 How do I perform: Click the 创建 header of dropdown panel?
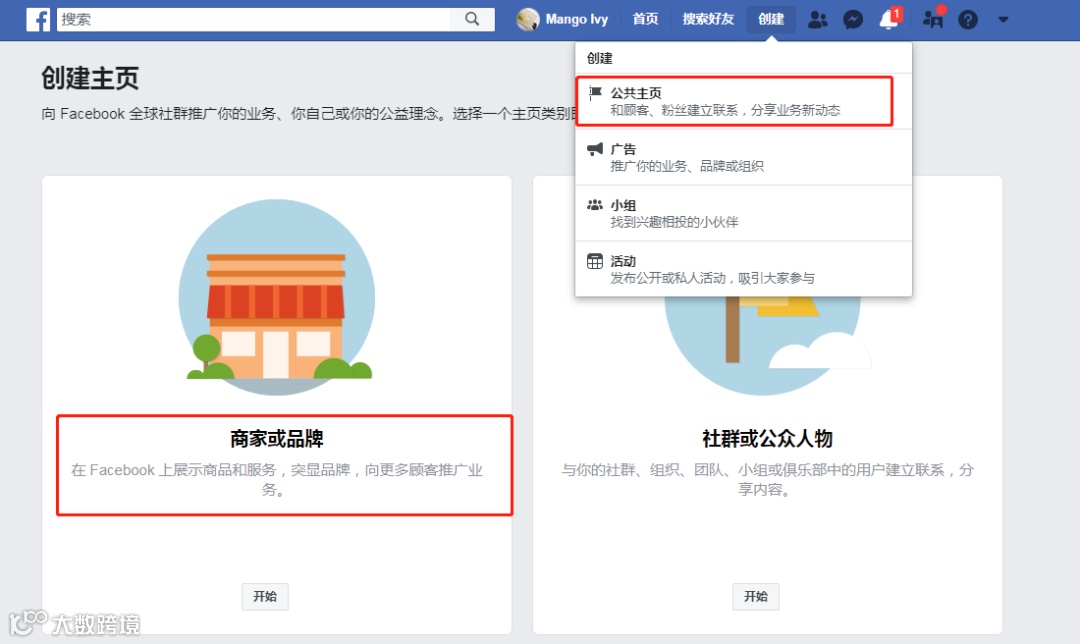[599, 59]
